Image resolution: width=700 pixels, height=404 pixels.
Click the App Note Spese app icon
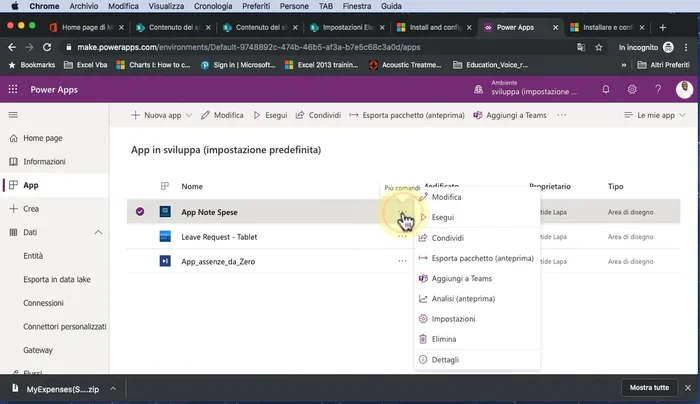point(165,212)
